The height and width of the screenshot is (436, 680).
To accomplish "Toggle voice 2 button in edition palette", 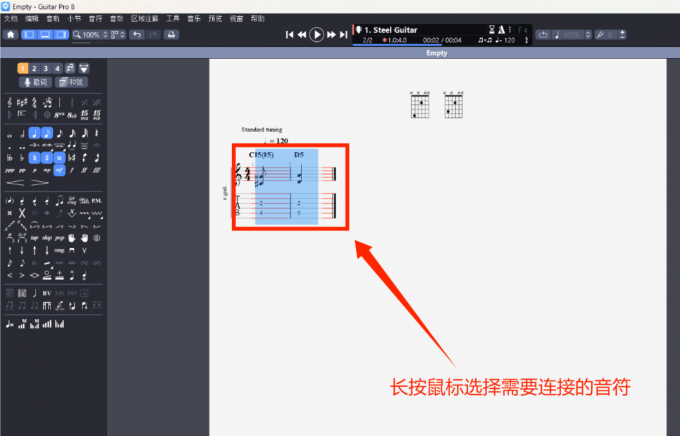I will (x=35, y=68).
